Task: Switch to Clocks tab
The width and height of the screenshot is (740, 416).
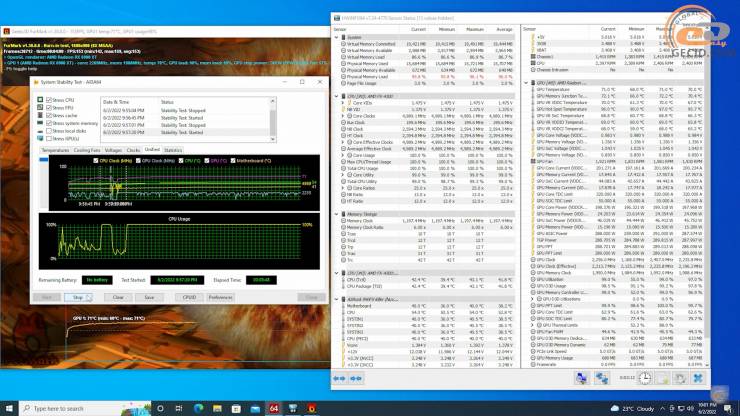Action: 133,150
